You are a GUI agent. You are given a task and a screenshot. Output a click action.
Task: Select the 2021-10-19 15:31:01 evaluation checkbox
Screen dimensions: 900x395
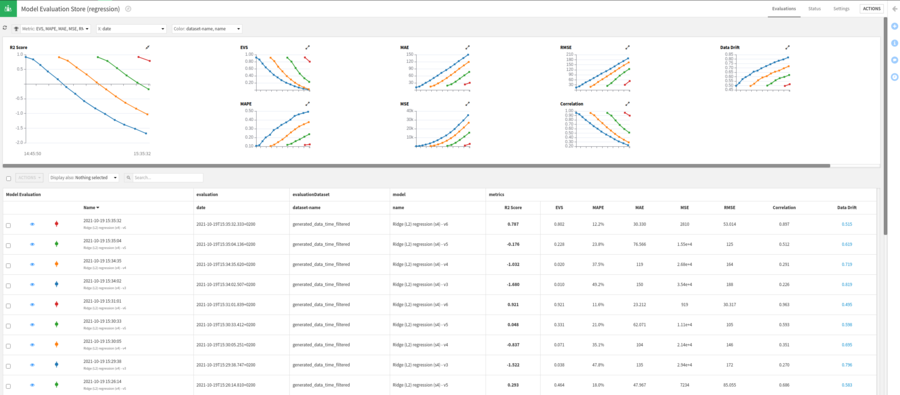pyautogui.click(x=8, y=306)
